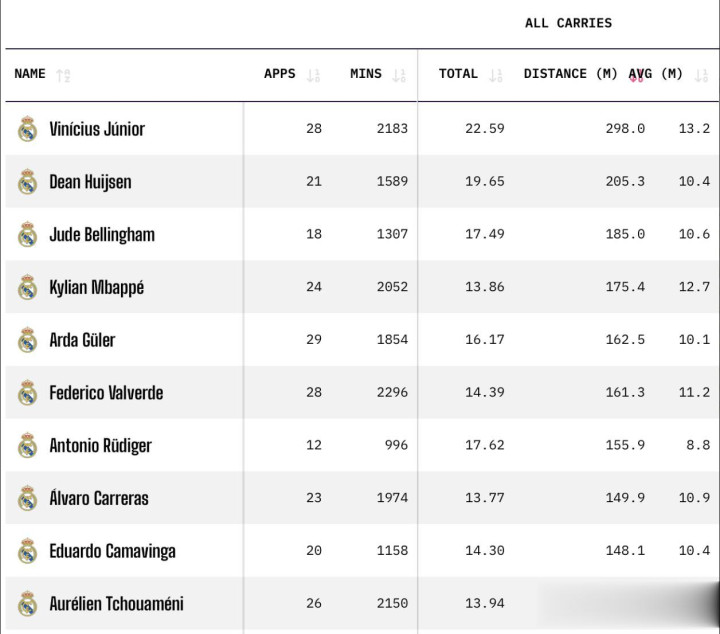Click the badge next to Federico Valverde

pyautogui.click(x=27, y=393)
